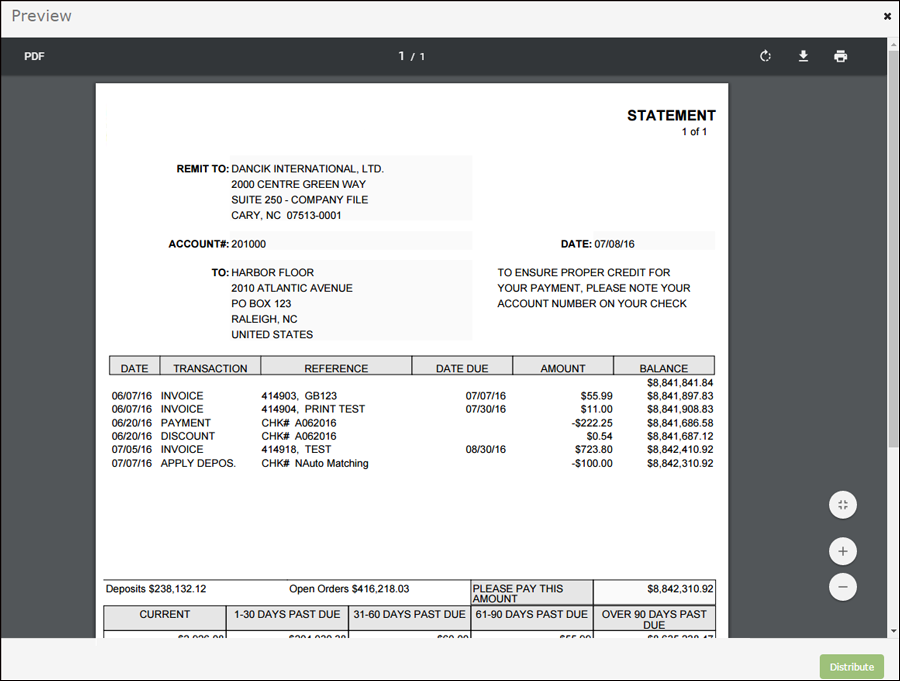Screen dimensions: 900x681
Task: Click the REFERENCE column header
Action: point(336,368)
